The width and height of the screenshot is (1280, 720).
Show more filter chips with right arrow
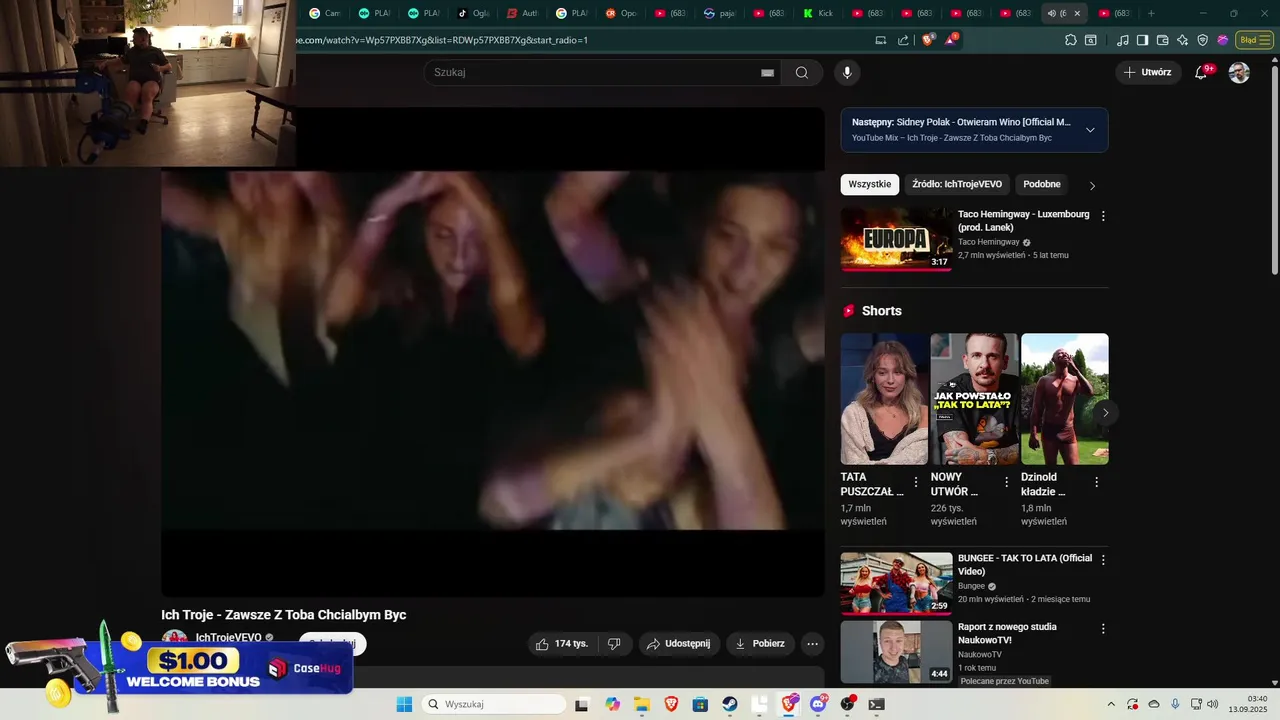coord(1092,185)
